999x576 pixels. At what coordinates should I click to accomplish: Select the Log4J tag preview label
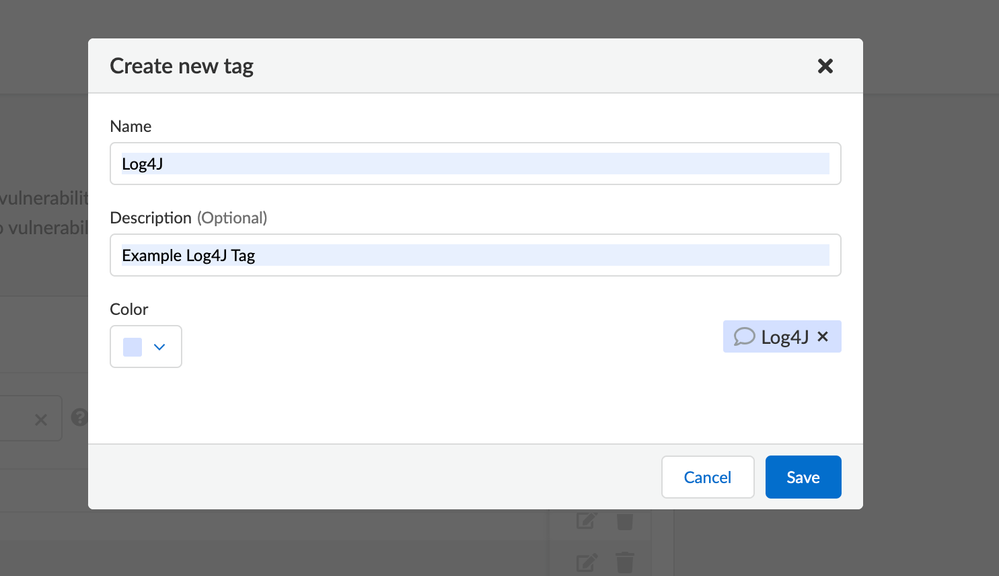click(x=784, y=337)
